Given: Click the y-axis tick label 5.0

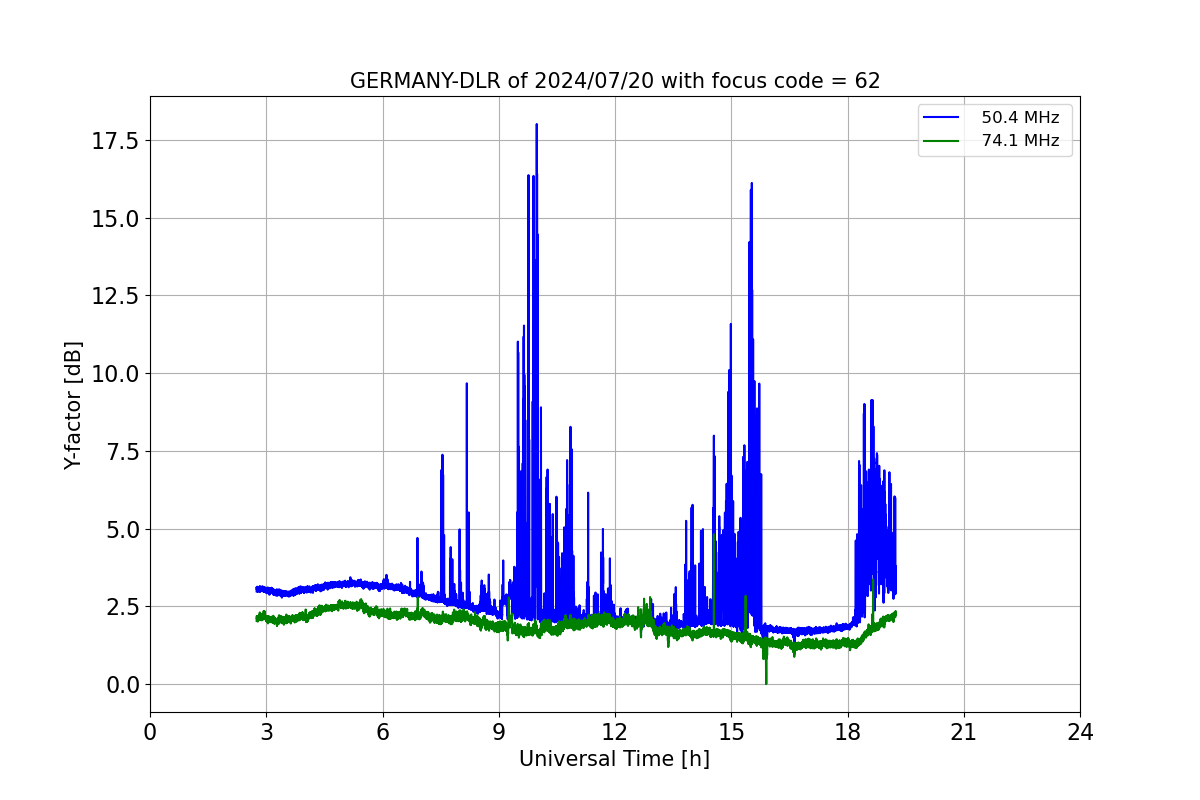Looking at the screenshot, I should (x=122, y=529).
